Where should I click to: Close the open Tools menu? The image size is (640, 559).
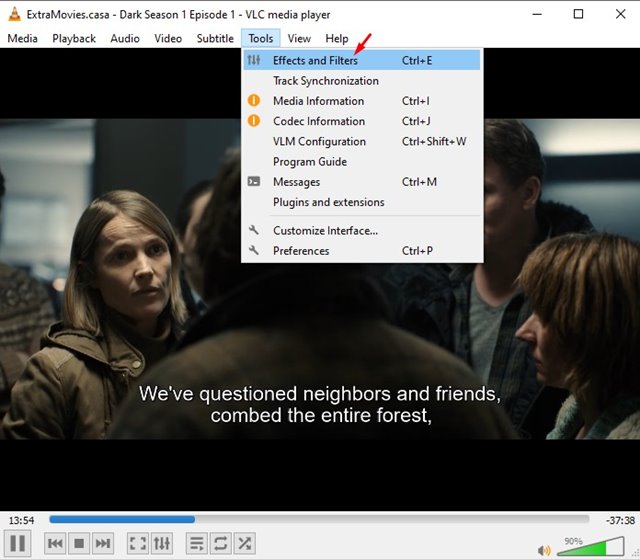(260, 38)
